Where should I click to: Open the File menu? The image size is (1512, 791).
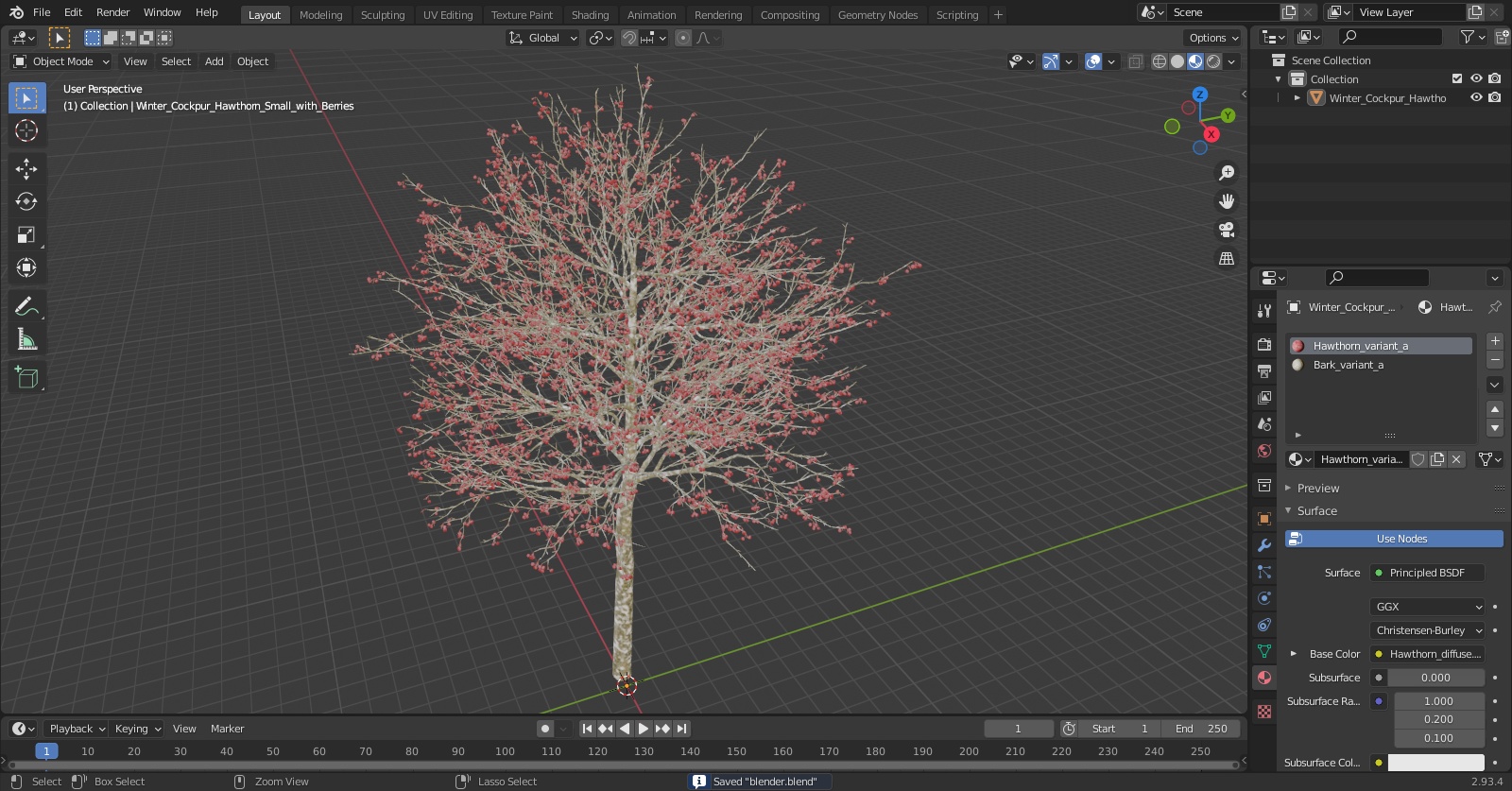(x=42, y=12)
